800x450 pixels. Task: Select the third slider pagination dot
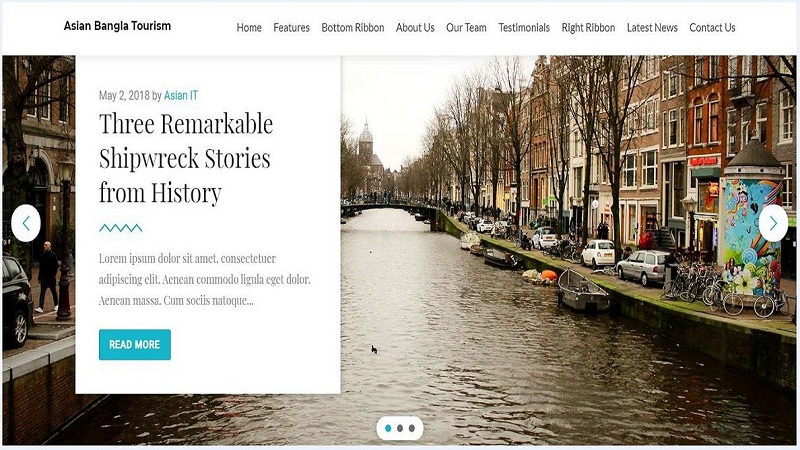click(412, 428)
